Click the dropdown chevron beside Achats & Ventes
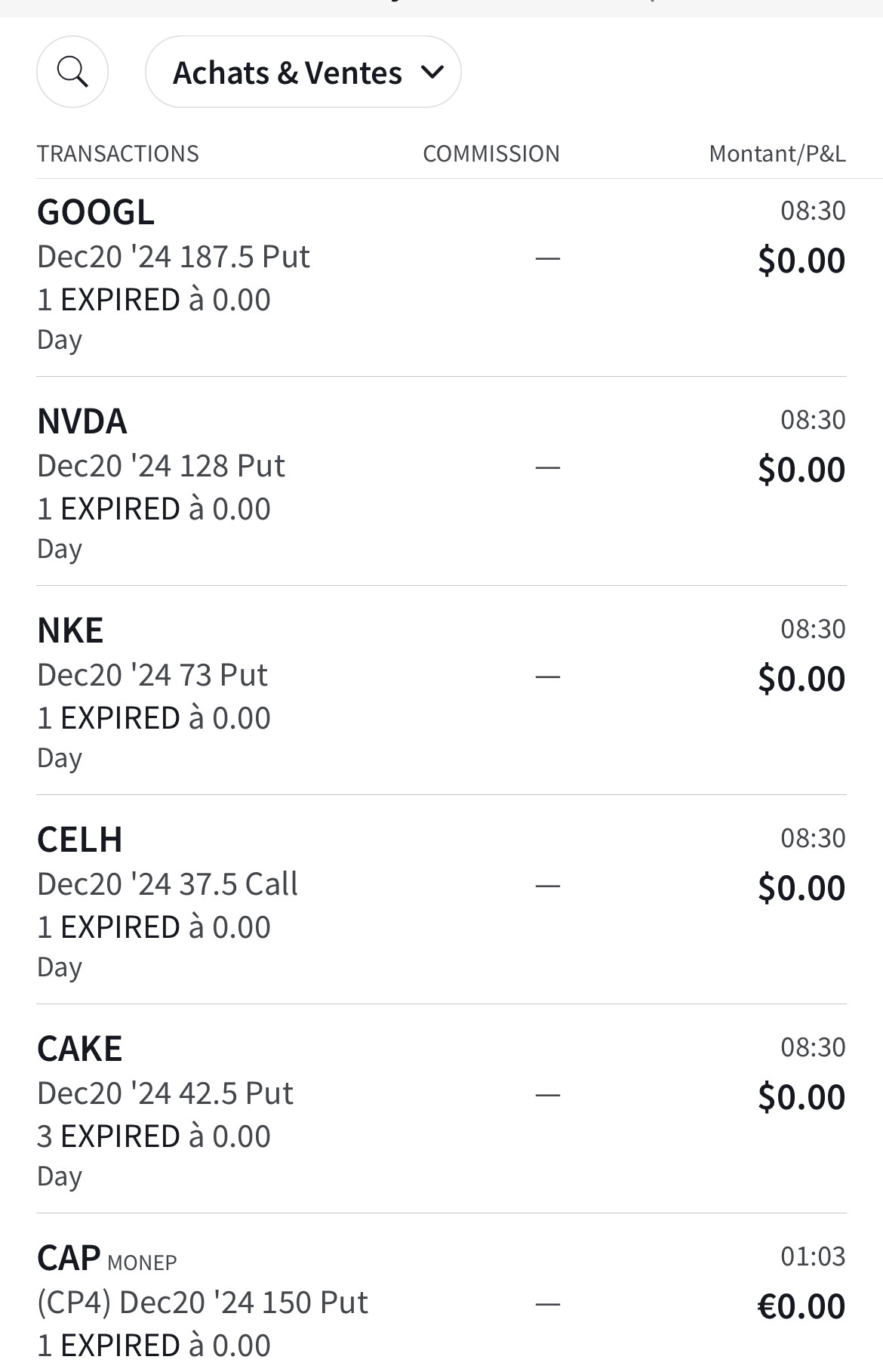This screenshot has width=883, height=1372. click(432, 72)
